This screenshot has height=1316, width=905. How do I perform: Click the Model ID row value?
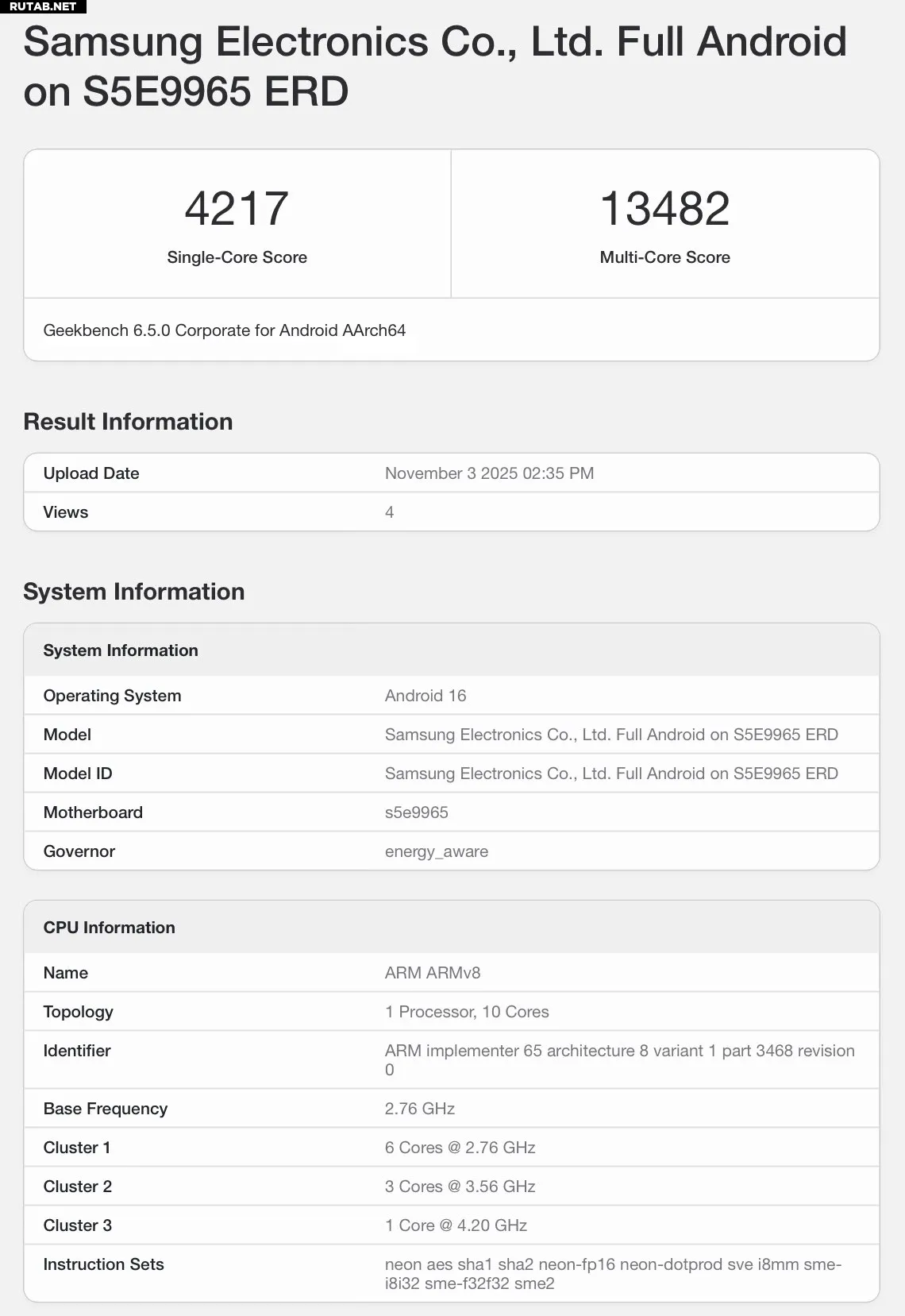tap(611, 774)
